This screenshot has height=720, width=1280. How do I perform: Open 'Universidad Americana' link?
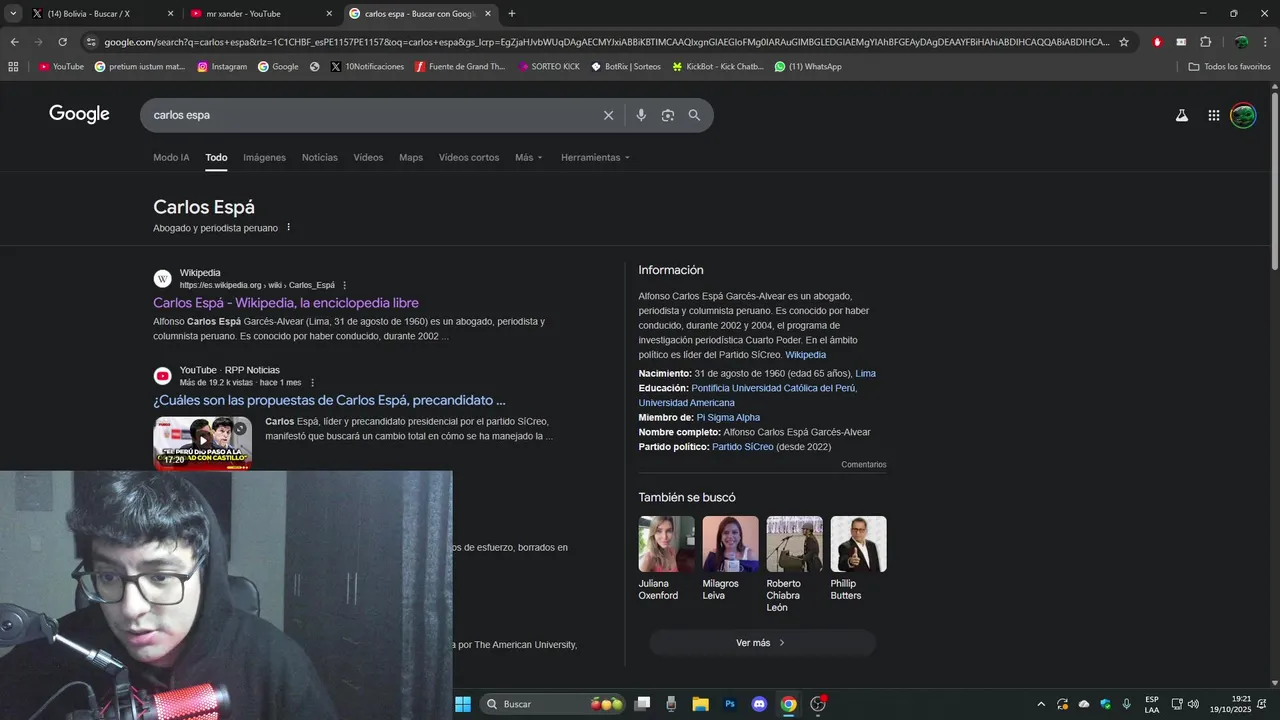[x=687, y=403]
